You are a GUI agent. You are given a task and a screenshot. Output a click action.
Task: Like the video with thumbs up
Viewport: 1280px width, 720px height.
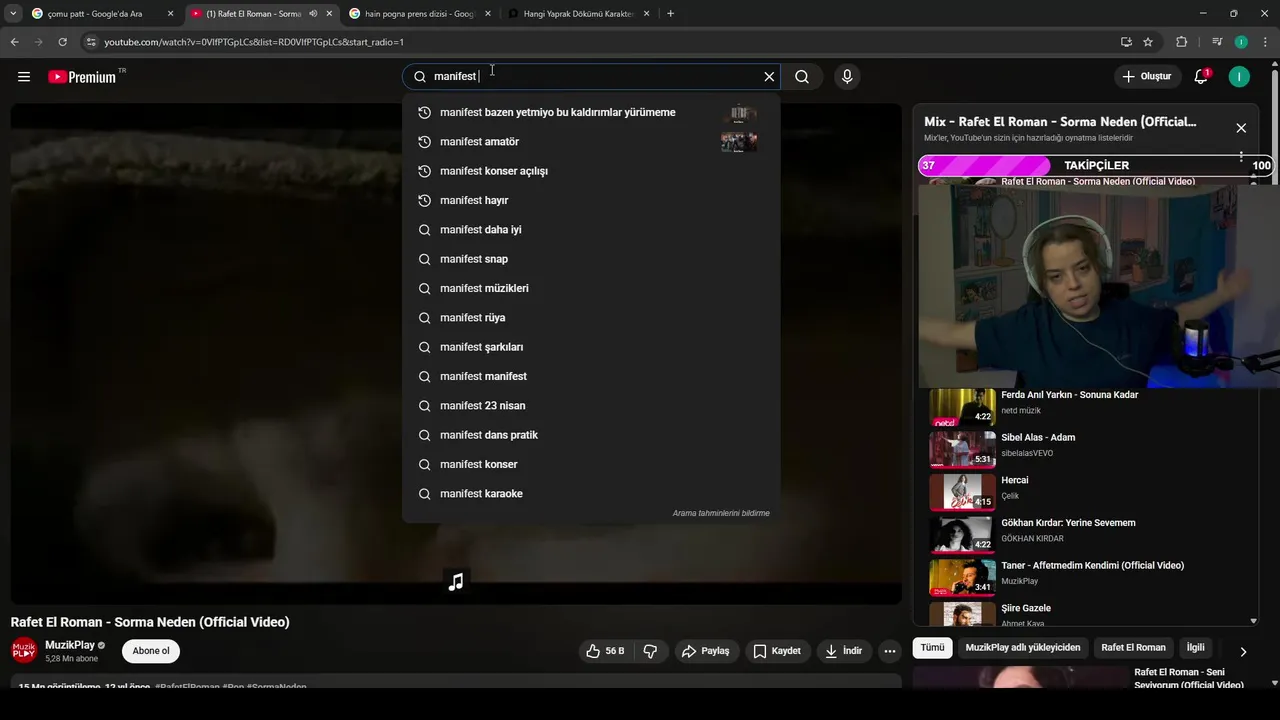point(605,651)
